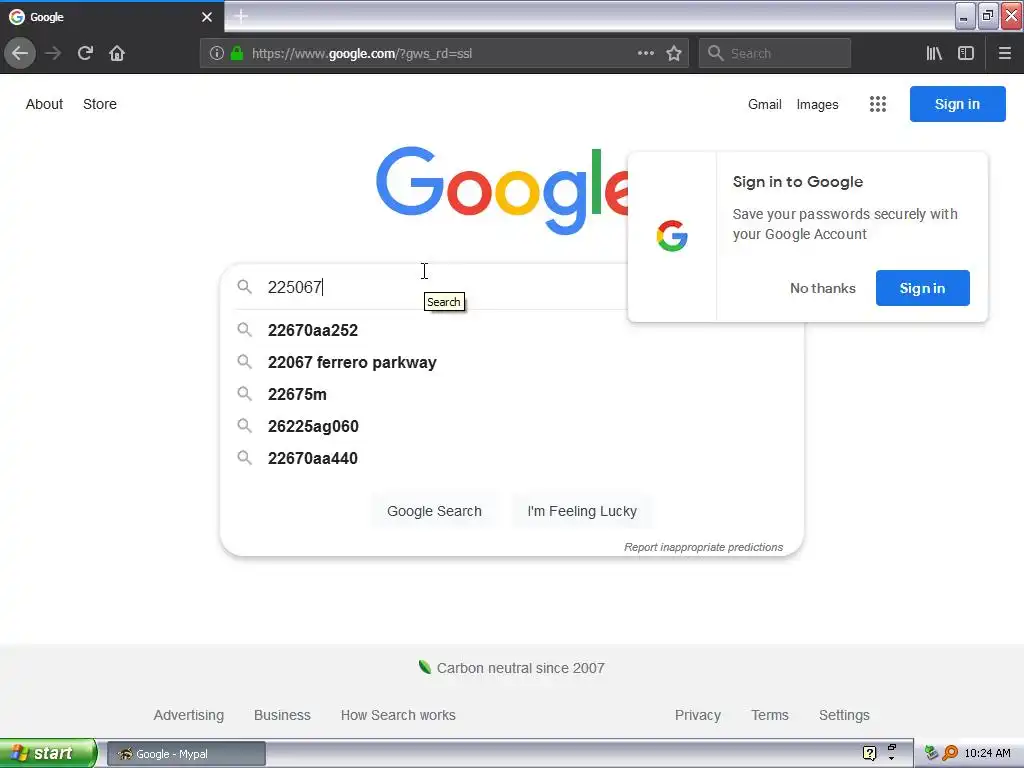
Task: Open How Search works link
Action: 398,715
